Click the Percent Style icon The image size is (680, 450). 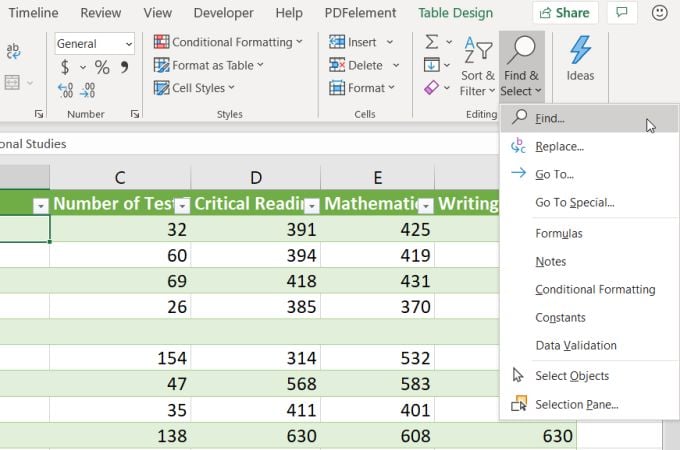102,67
